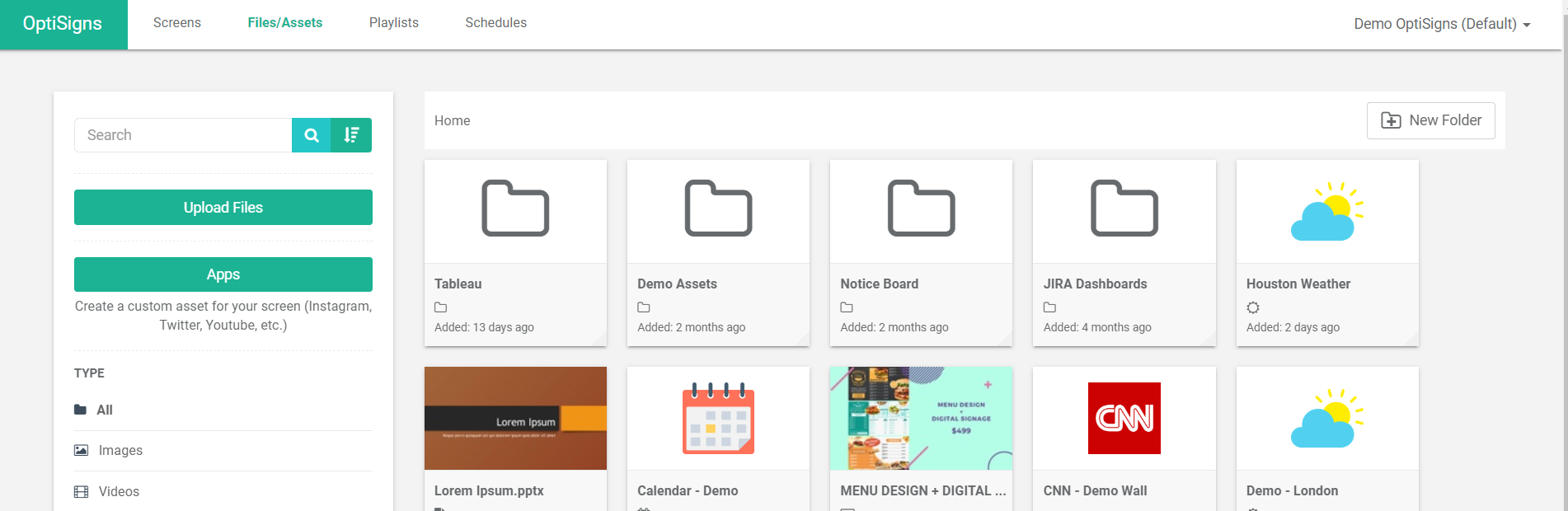Select the Demo - London weather icon
Image resolution: width=1568 pixels, height=511 pixels.
(x=1326, y=418)
